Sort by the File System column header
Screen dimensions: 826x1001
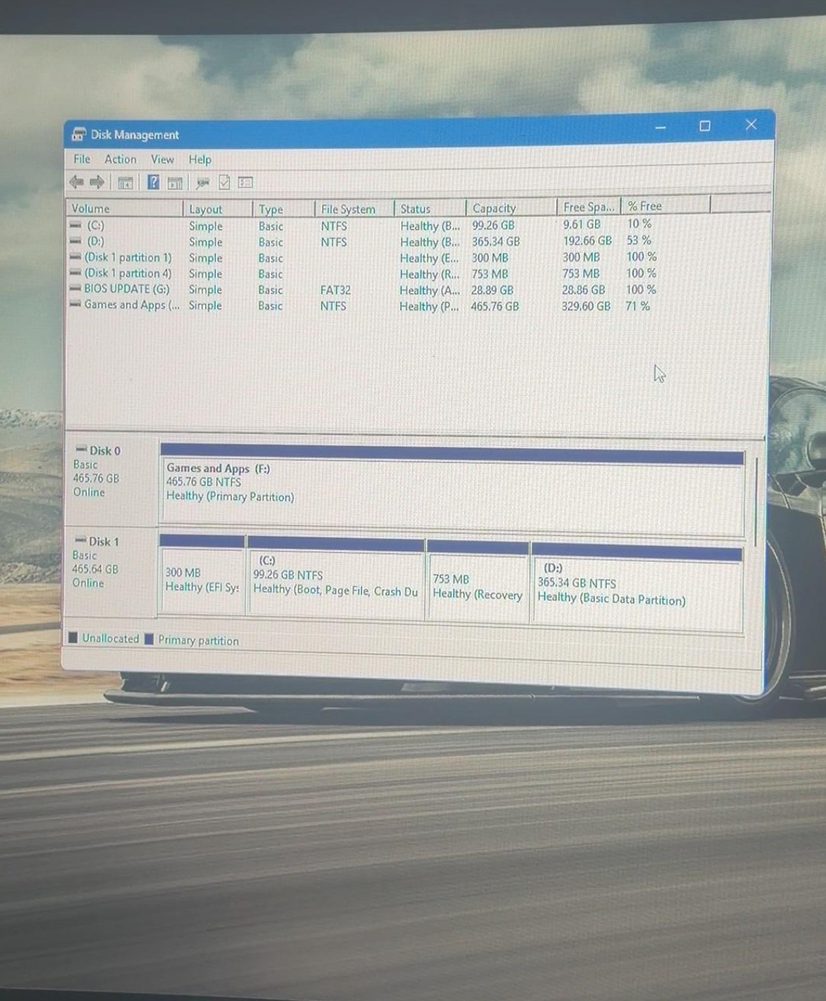[x=354, y=209]
